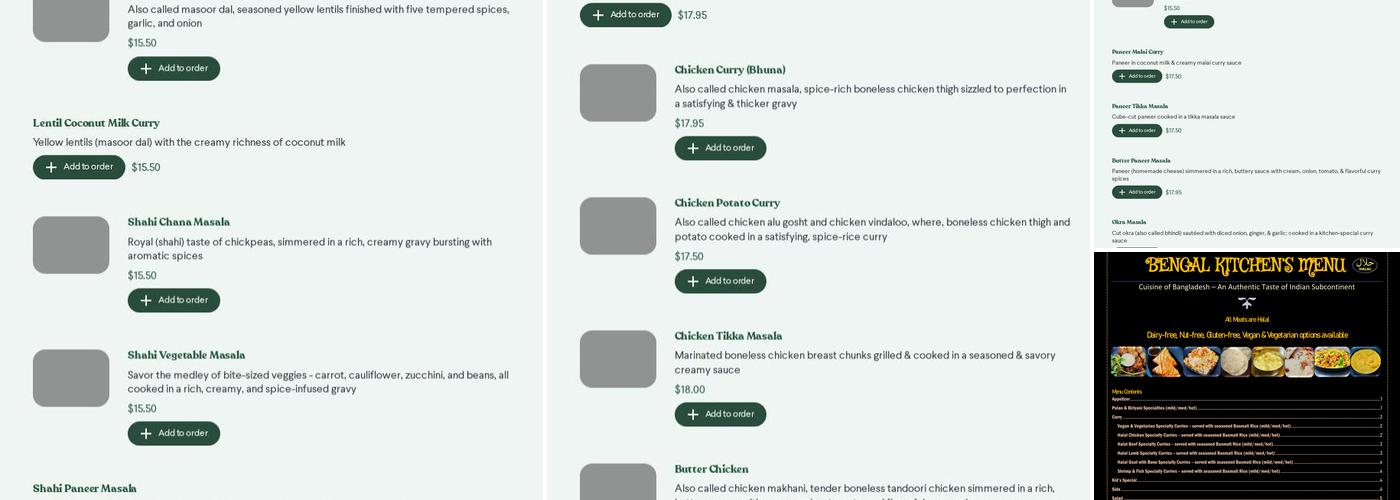The height and width of the screenshot is (500, 1400).
Task: Add Shahi Chana Masala to order
Action: [174, 300]
